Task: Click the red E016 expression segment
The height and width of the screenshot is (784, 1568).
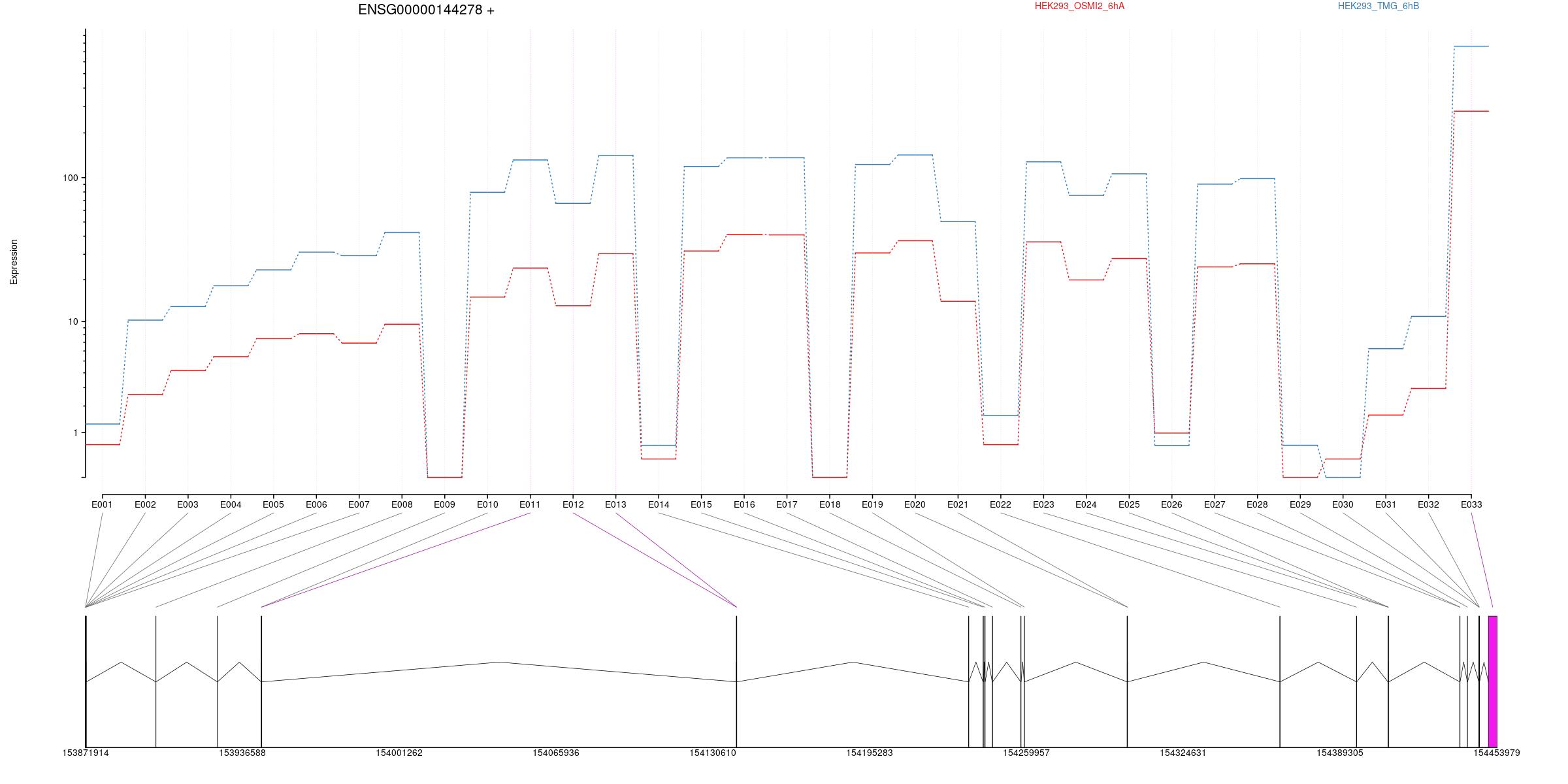Action: (x=744, y=234)
